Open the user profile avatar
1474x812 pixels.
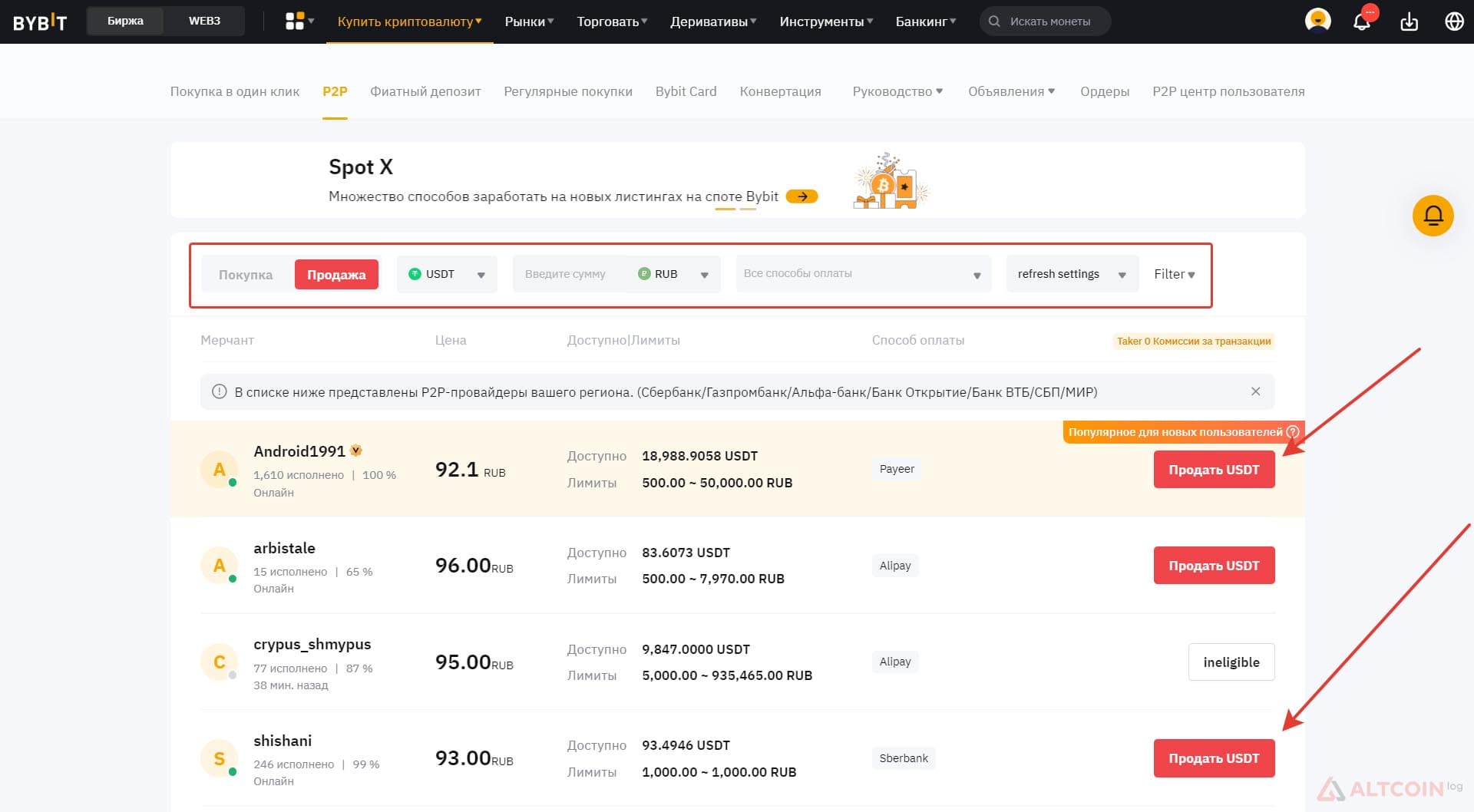pos(1317,21)
